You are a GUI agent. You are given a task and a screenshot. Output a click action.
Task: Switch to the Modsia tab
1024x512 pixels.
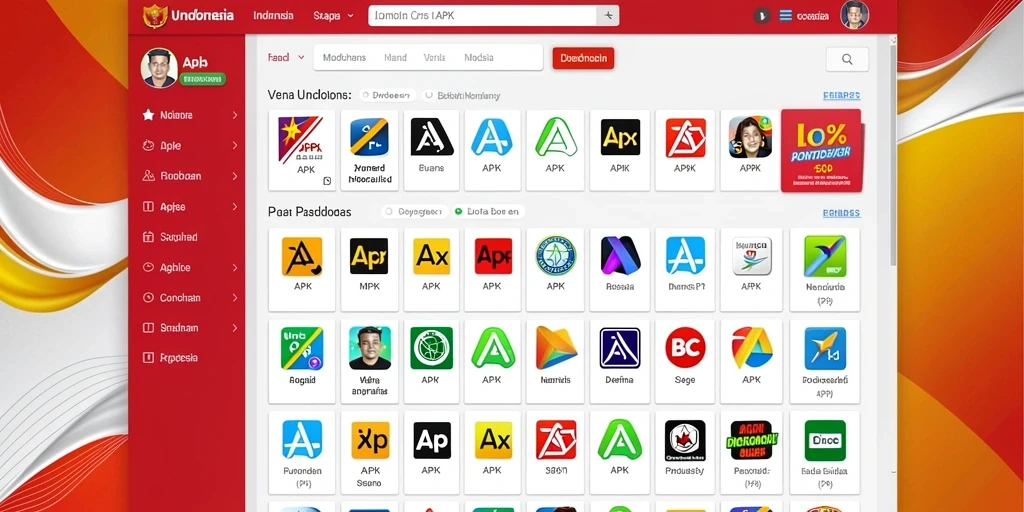coord(479,57)
